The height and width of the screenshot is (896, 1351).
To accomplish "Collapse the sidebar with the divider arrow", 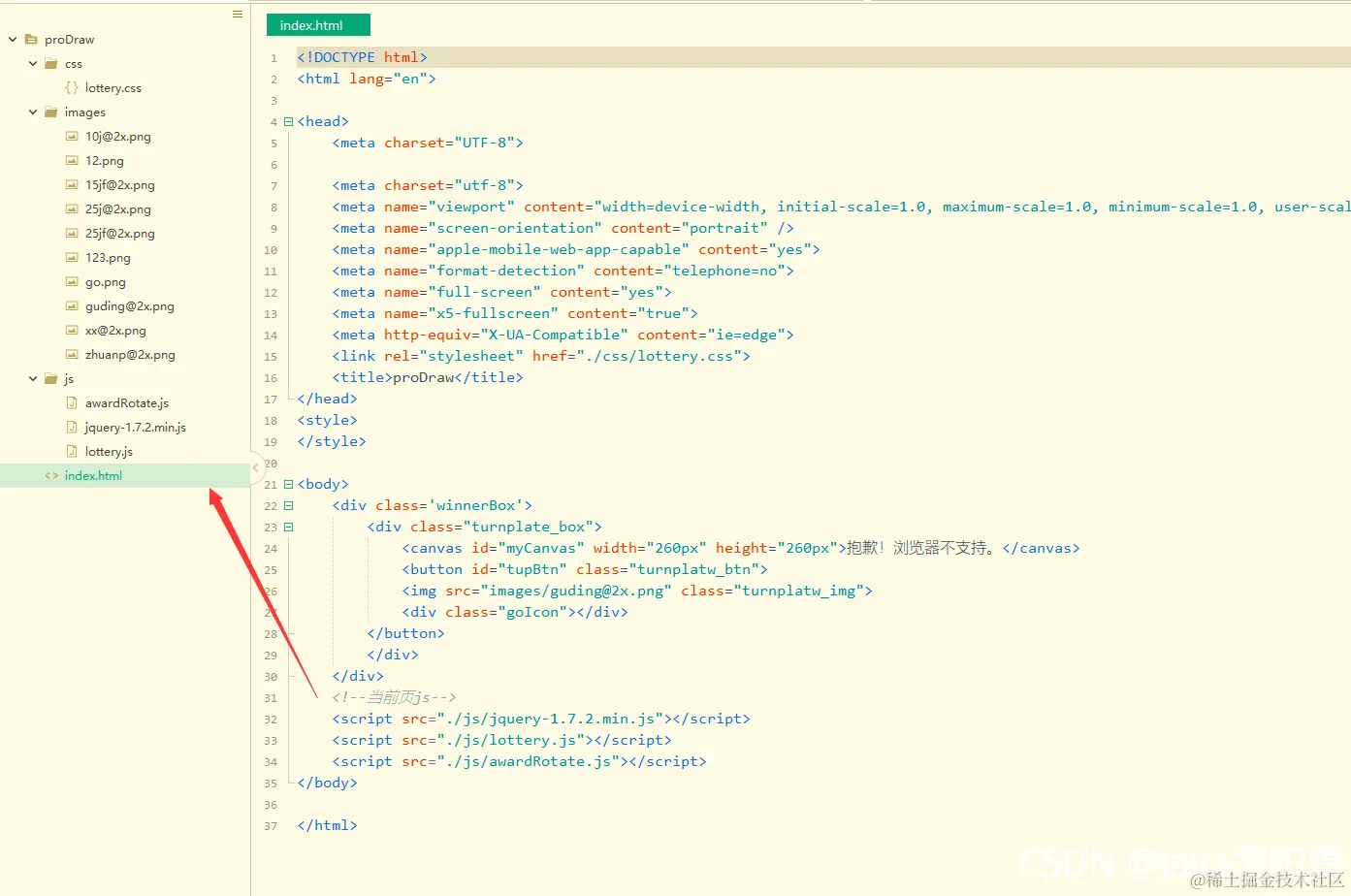I will point(256,467).
